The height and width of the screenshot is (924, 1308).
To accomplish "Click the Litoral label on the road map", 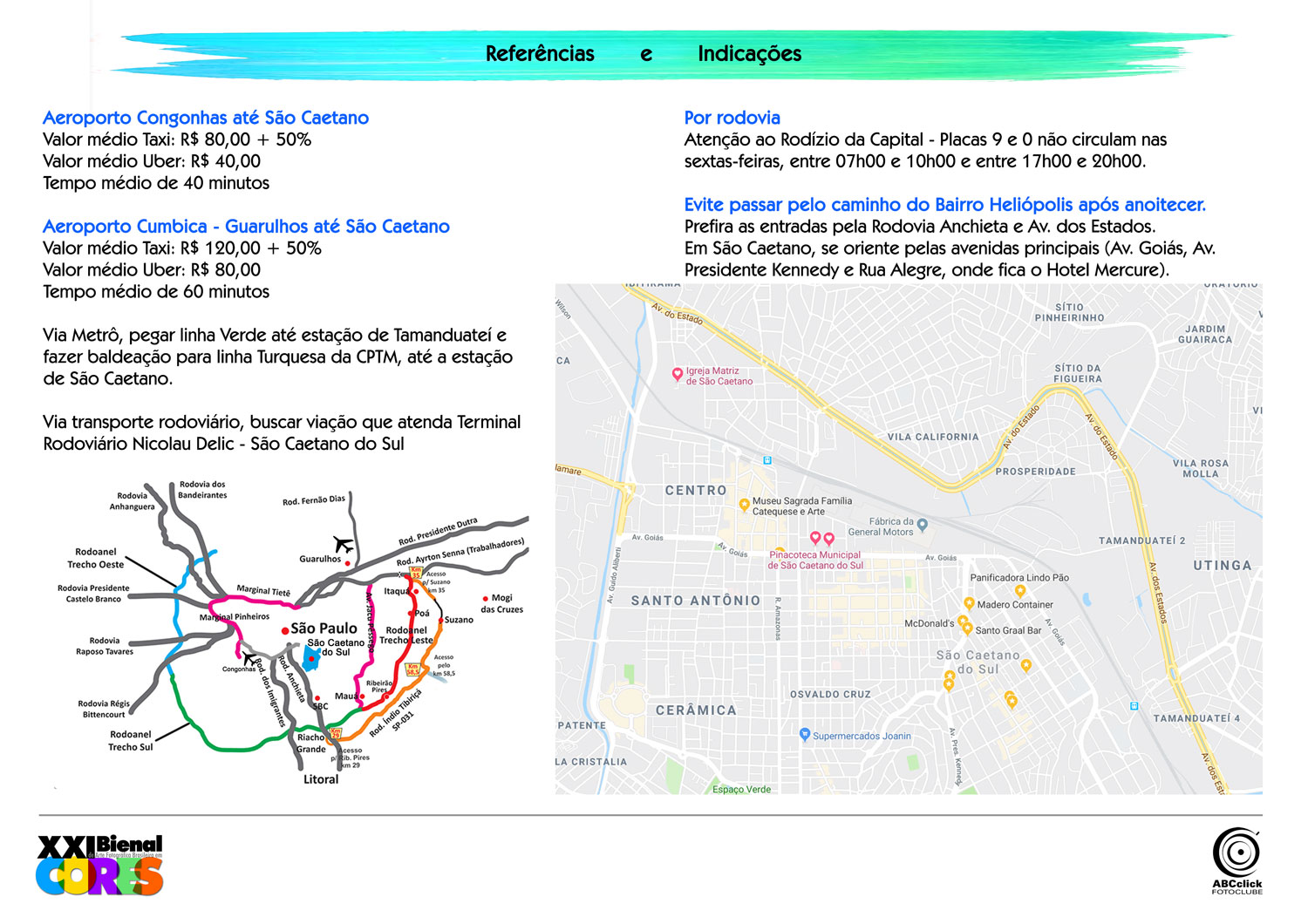I will tap(321, 779).
